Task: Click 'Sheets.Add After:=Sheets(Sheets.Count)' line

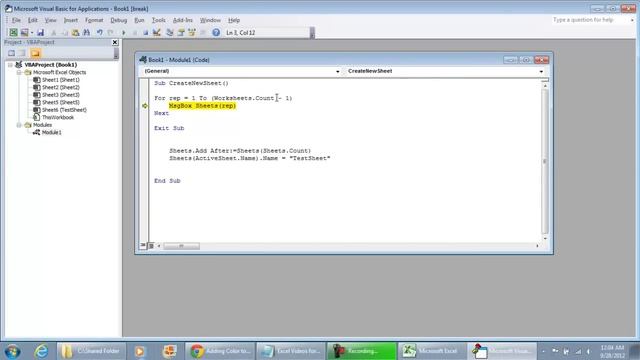Action: 240,151
